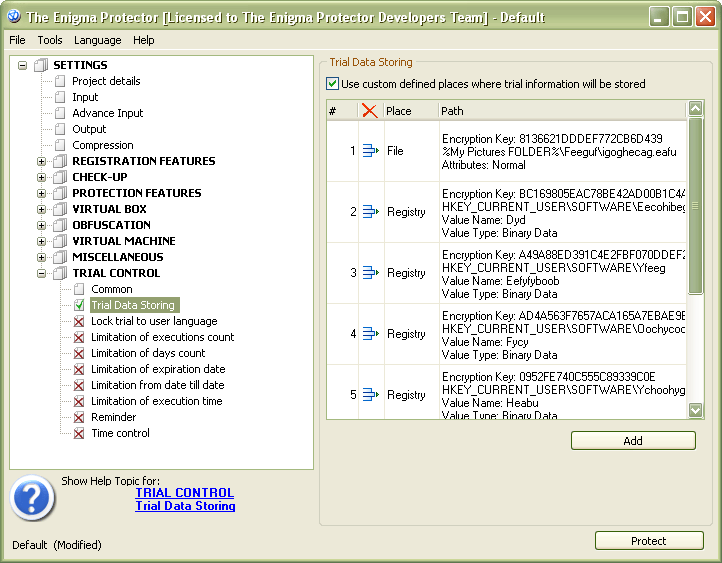Click the blue arrow icon in row 4
This screenshot has width=722, height=563.
371,333
